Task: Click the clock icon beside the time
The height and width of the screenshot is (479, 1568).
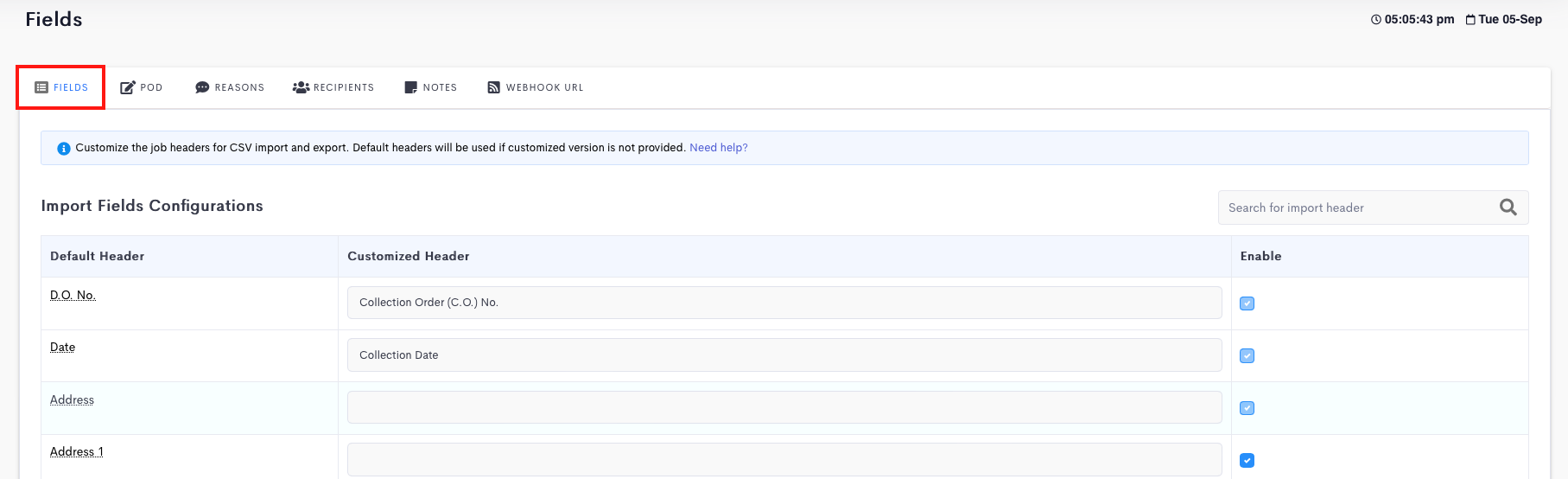Action: pos(1376,19)
